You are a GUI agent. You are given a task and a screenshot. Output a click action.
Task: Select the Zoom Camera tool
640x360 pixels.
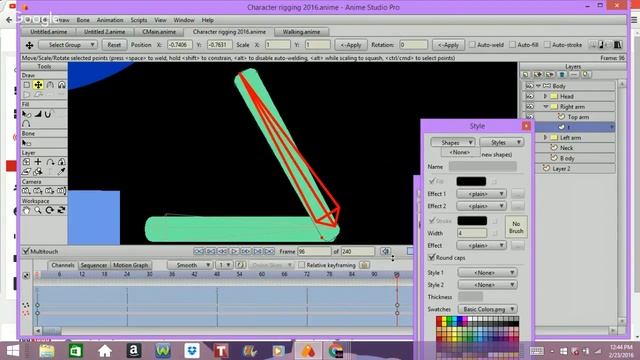[38, 191]
